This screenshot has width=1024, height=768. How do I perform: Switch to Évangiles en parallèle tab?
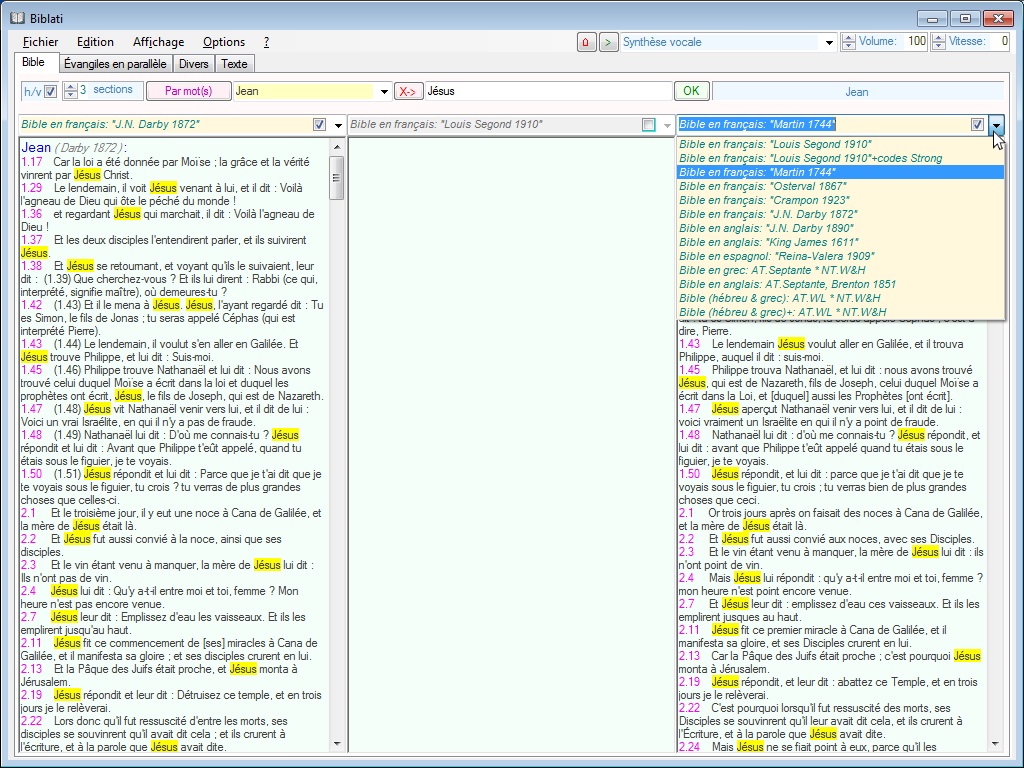[x=114, y=64]
